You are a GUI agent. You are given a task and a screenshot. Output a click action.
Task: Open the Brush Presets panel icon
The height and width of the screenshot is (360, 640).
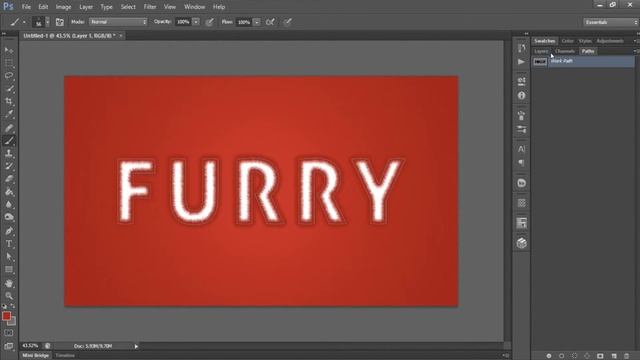coord(521,129)
